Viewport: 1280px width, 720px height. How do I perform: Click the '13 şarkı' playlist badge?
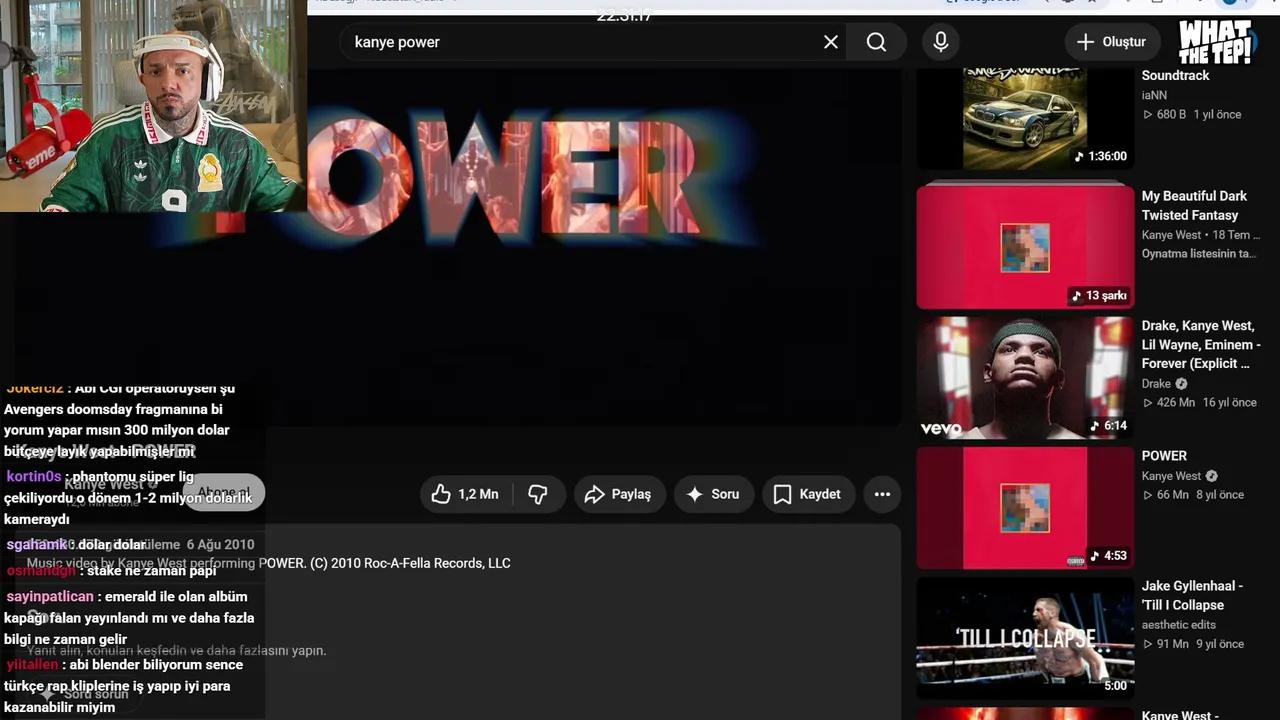pos(1099,296)
